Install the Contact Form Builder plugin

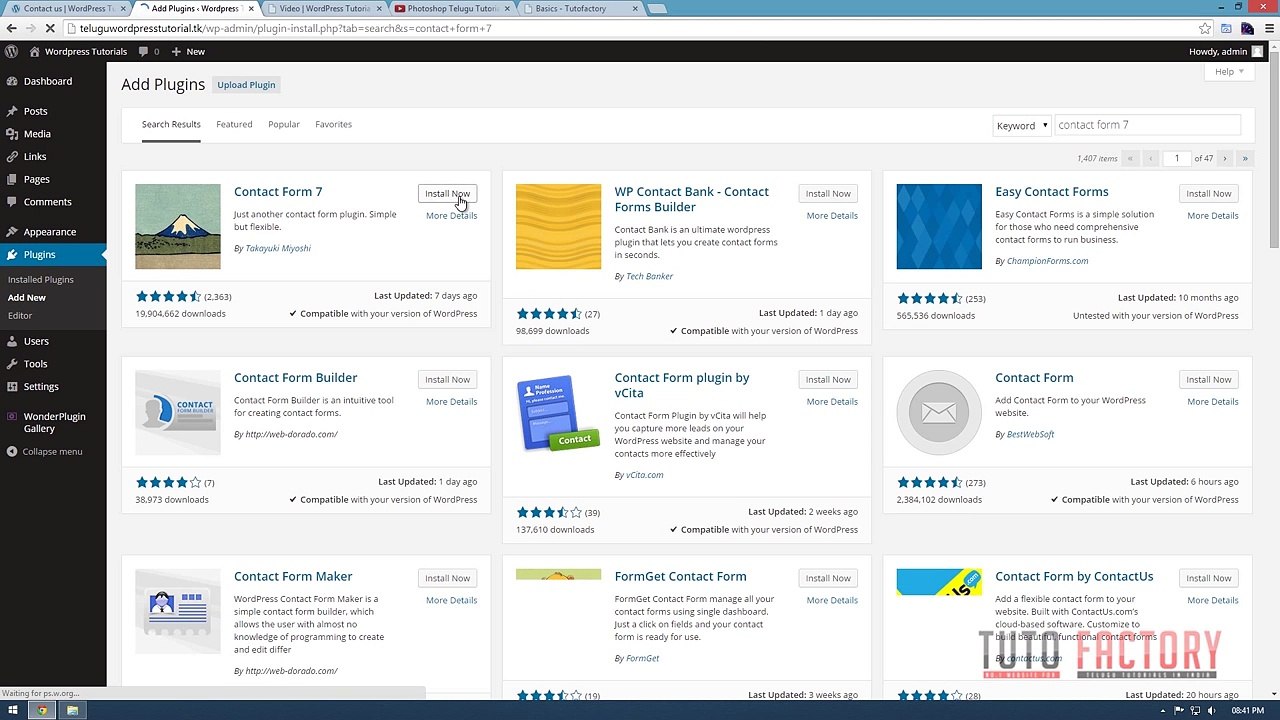click(447, 379)
